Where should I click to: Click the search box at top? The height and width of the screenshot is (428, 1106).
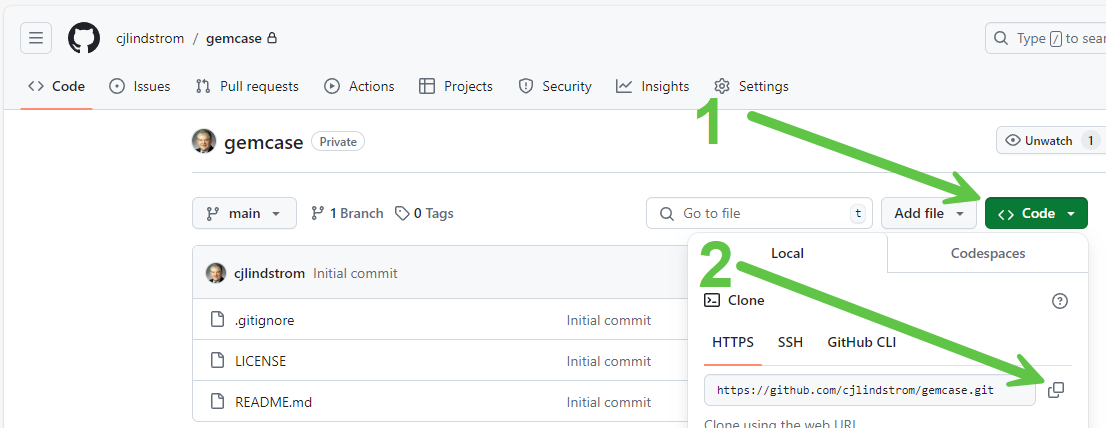pyautogui.click(x=1045, y=38)
